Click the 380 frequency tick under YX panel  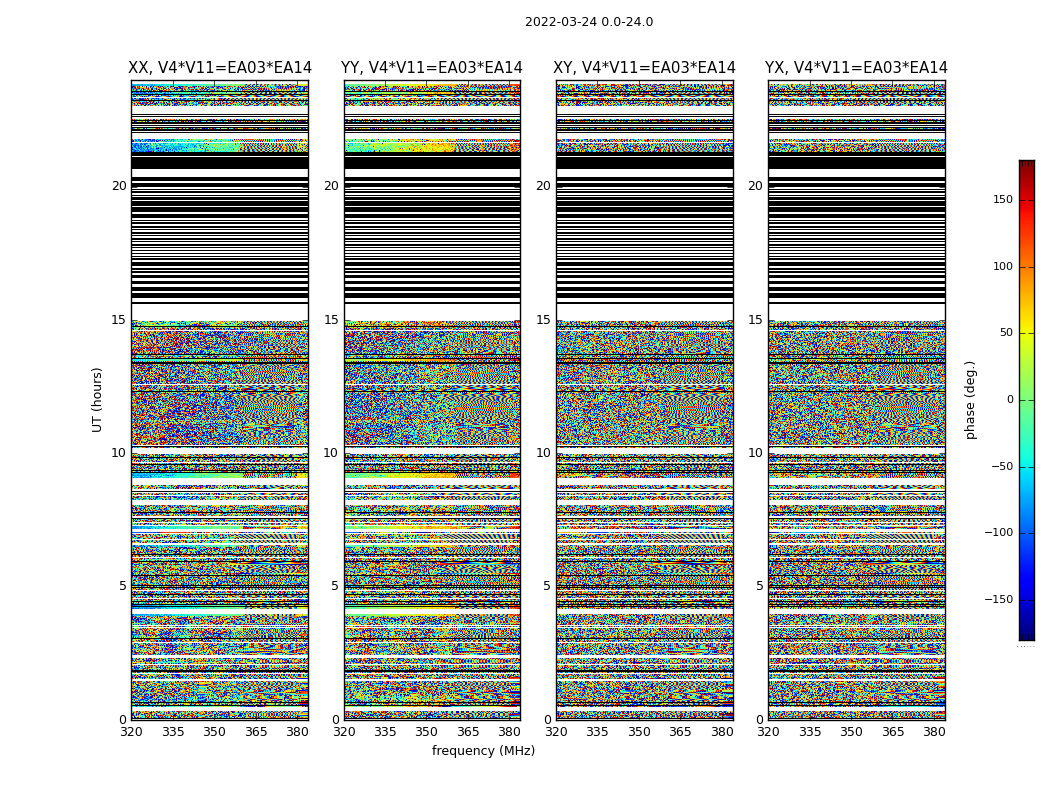click(x=934, y=732)
